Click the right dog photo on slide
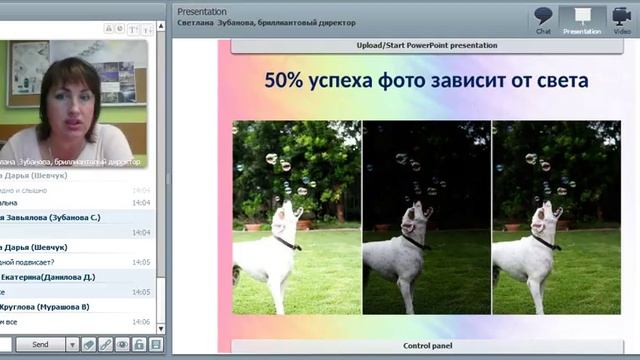Viewport: 640px width, 360px height. coord(557,217)
